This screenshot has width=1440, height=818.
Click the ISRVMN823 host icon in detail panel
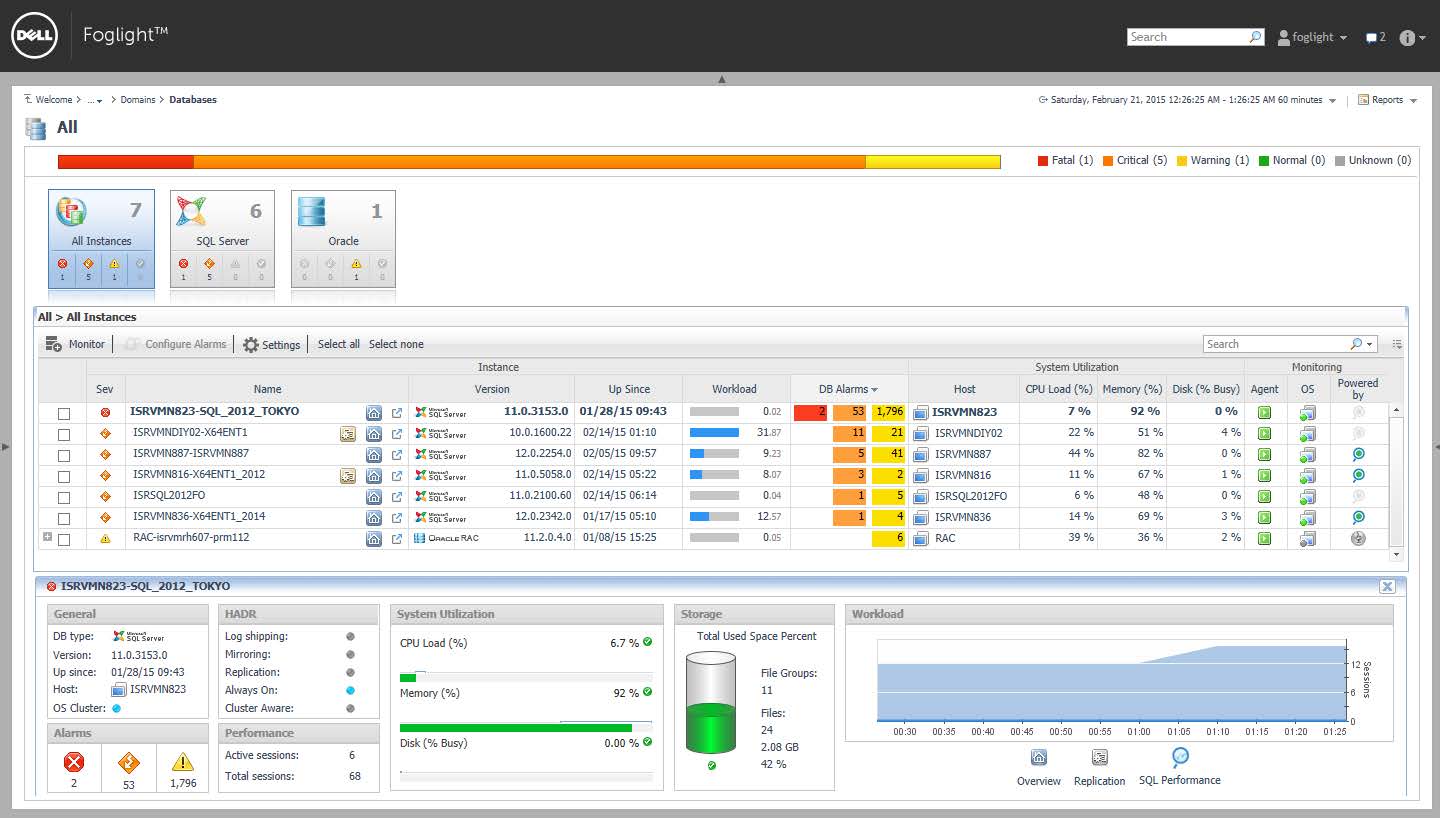(119, 690)
